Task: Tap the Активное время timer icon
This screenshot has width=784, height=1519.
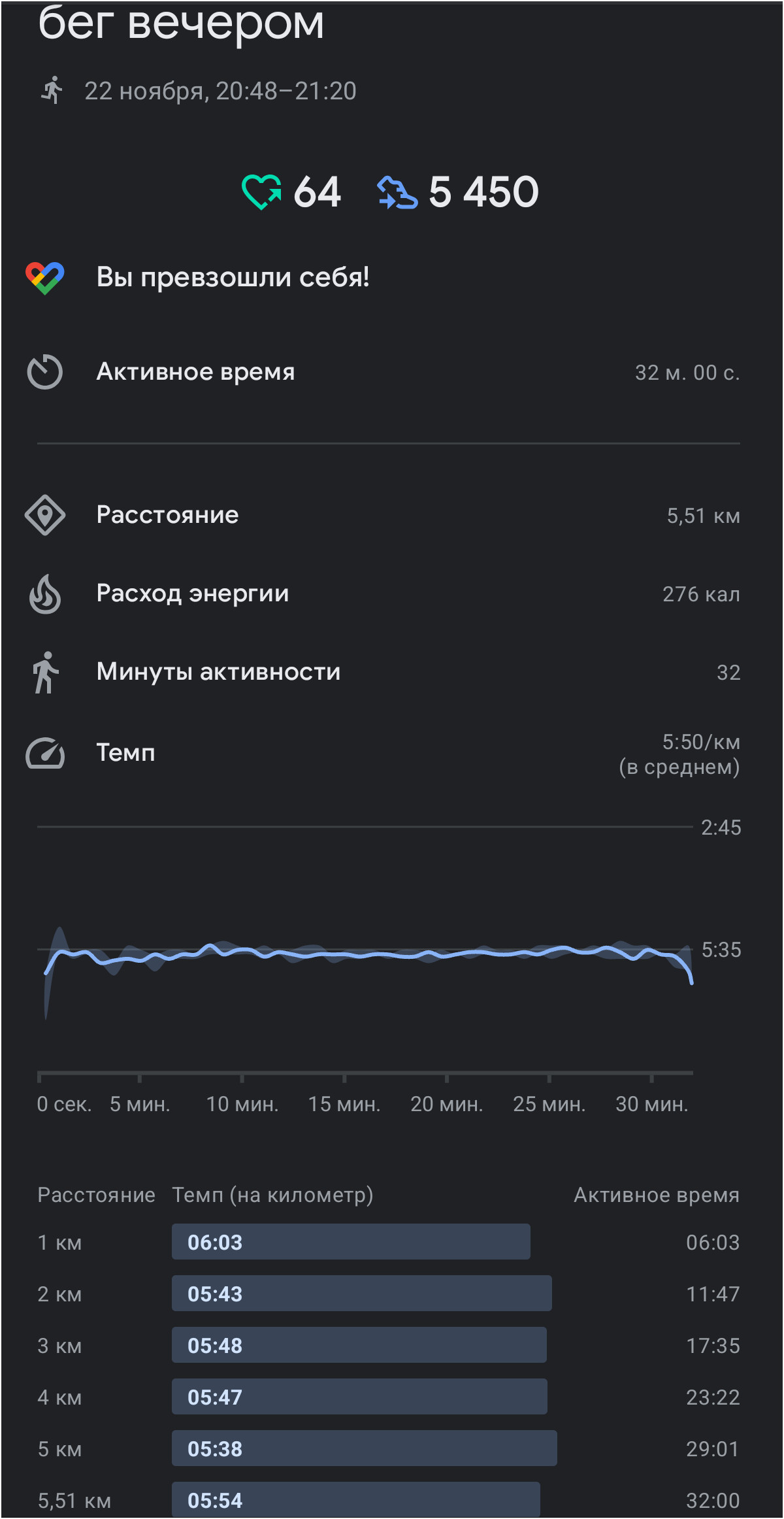Action: [x=44, y=372]
